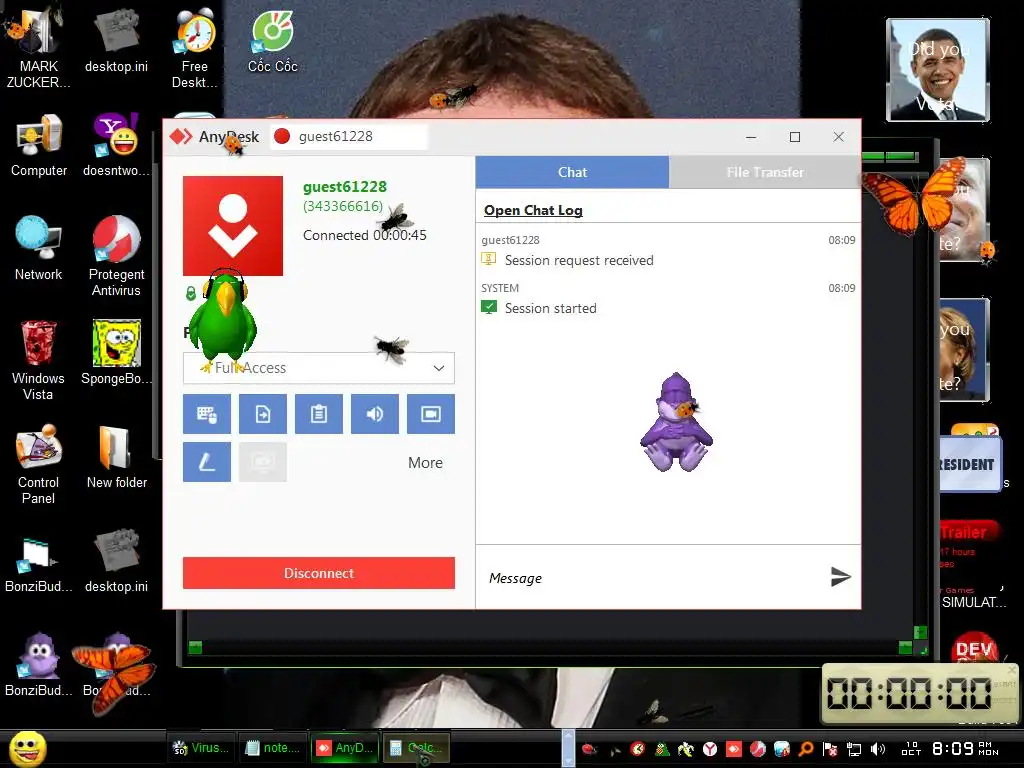
Task: Open the note taskbar button
Action: point(272,748)
